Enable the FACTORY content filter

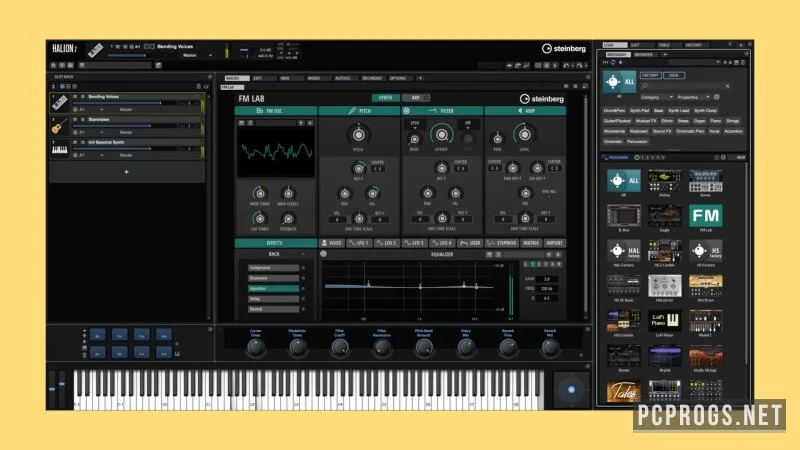[651, 76]
